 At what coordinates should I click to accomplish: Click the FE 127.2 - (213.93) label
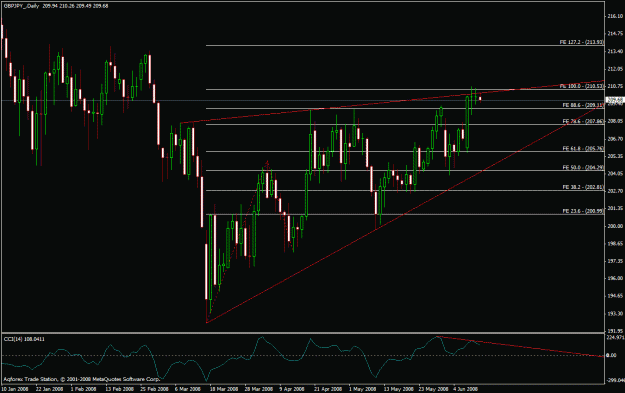(x=582, y=42)
